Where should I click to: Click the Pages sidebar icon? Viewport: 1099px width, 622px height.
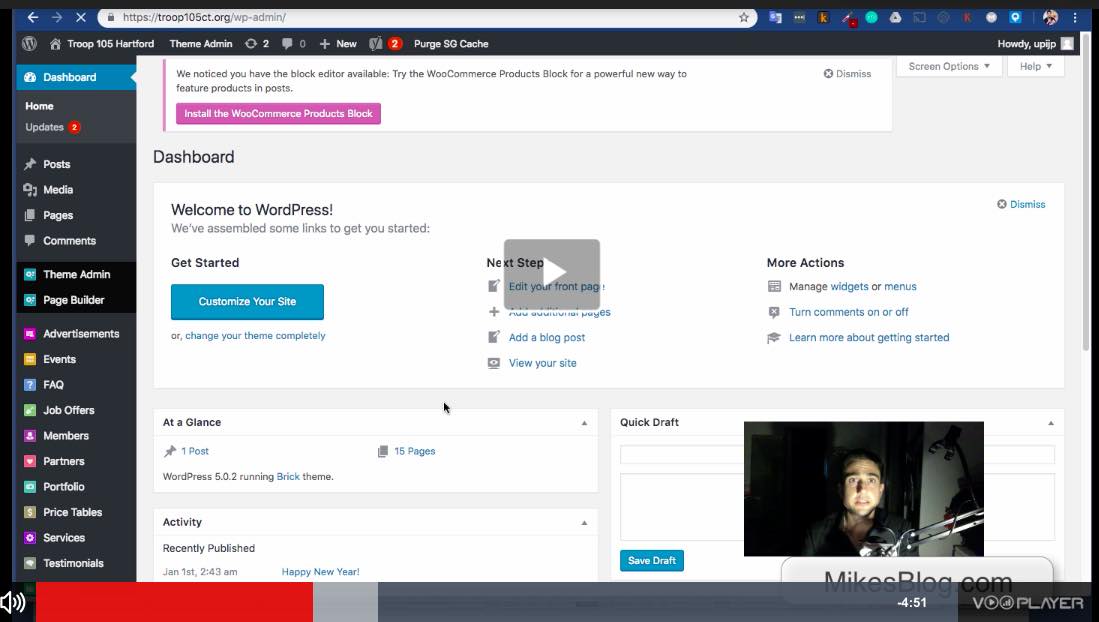click(x=29, y=215)
